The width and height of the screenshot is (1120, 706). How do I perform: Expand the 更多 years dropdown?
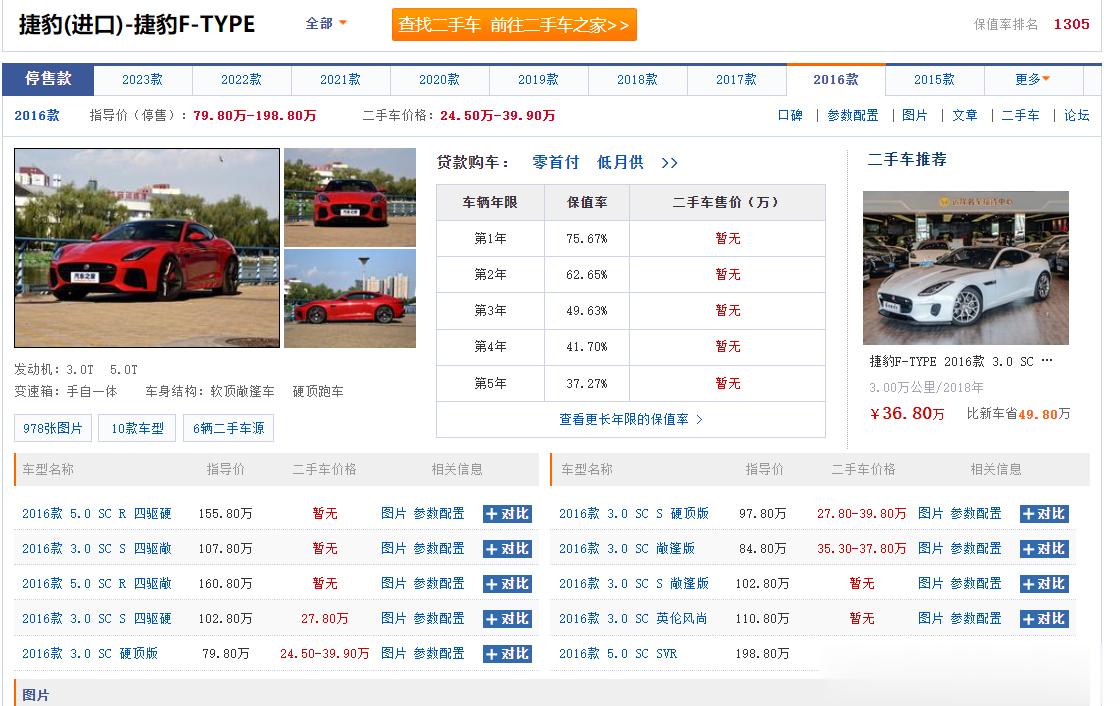[1033, 80]
